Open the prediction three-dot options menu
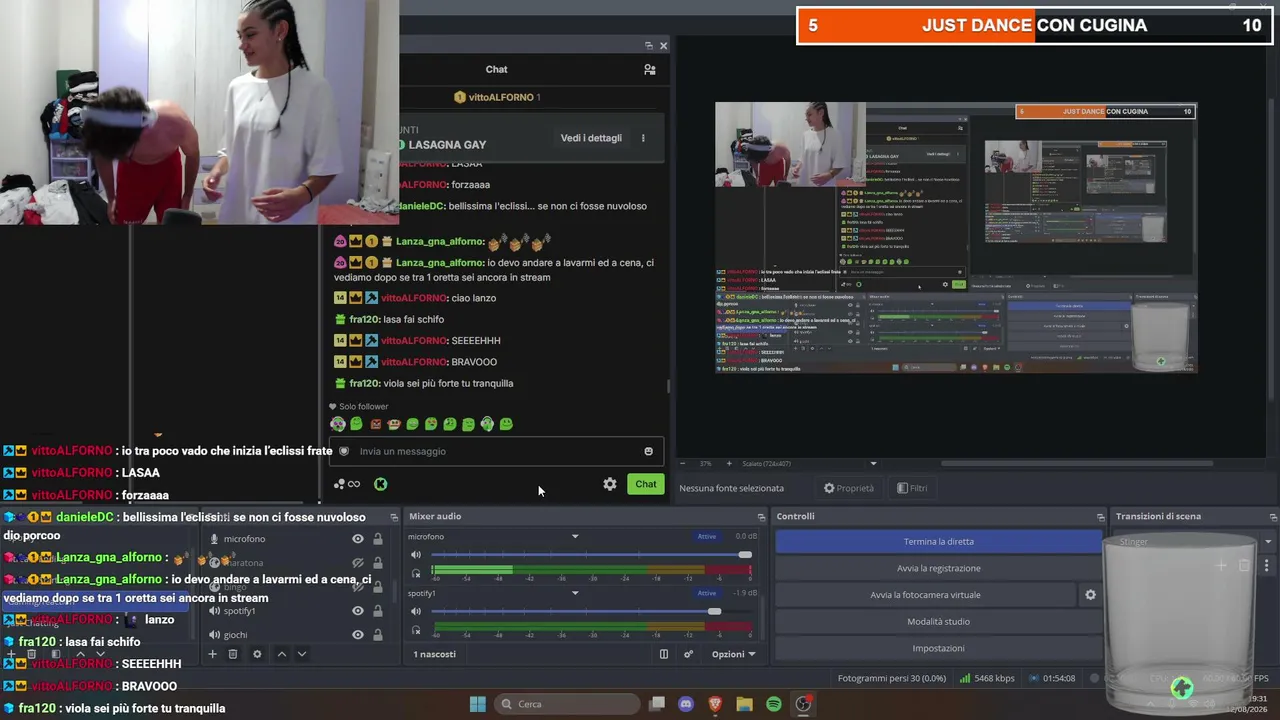Image resolution: width=1280 pixels, height=720 pixels. [643, 138]
